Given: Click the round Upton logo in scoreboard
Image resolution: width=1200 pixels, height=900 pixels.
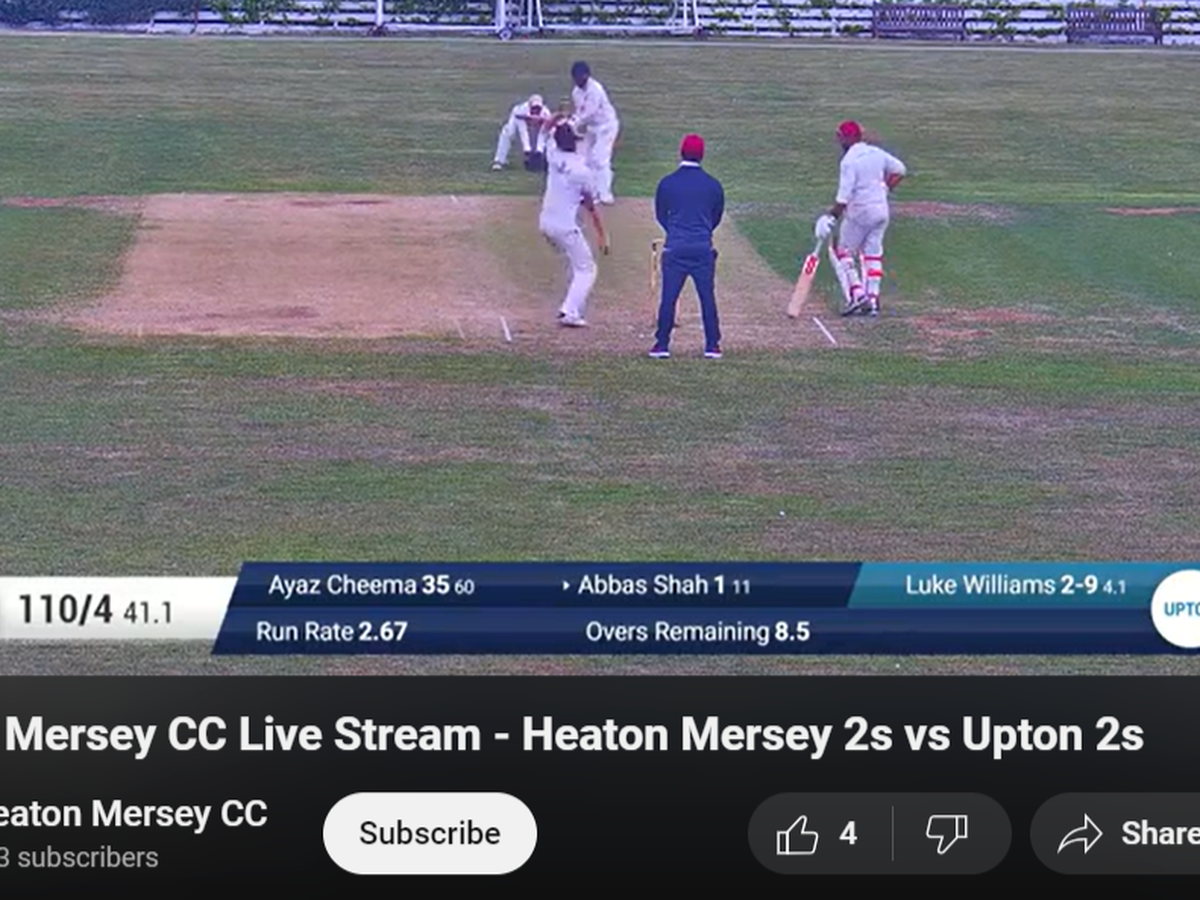Looking at the screenshot, I should pyautogui.click(x=1178, y=609).
